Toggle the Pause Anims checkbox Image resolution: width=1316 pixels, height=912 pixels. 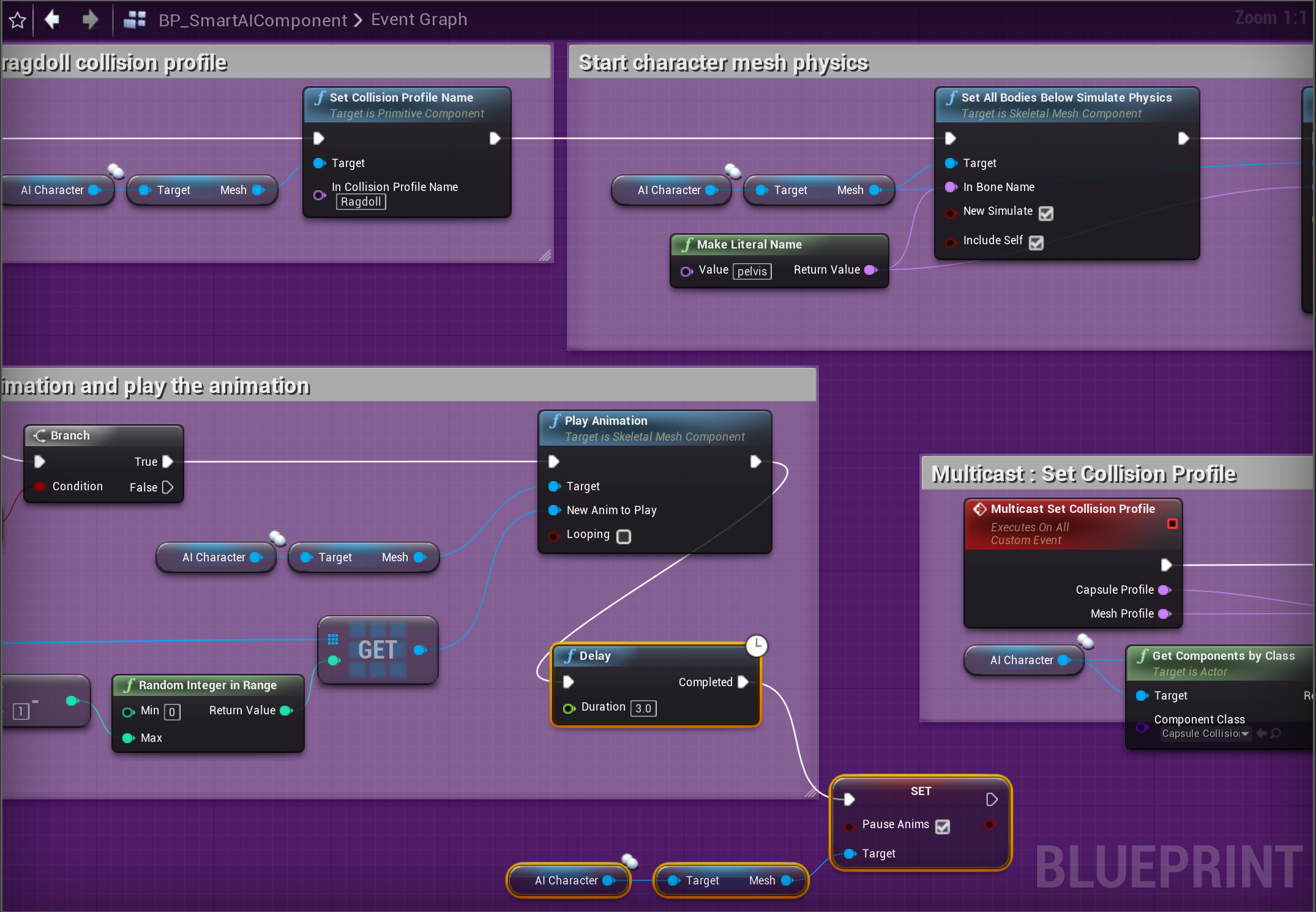click(x=943, y=826)
